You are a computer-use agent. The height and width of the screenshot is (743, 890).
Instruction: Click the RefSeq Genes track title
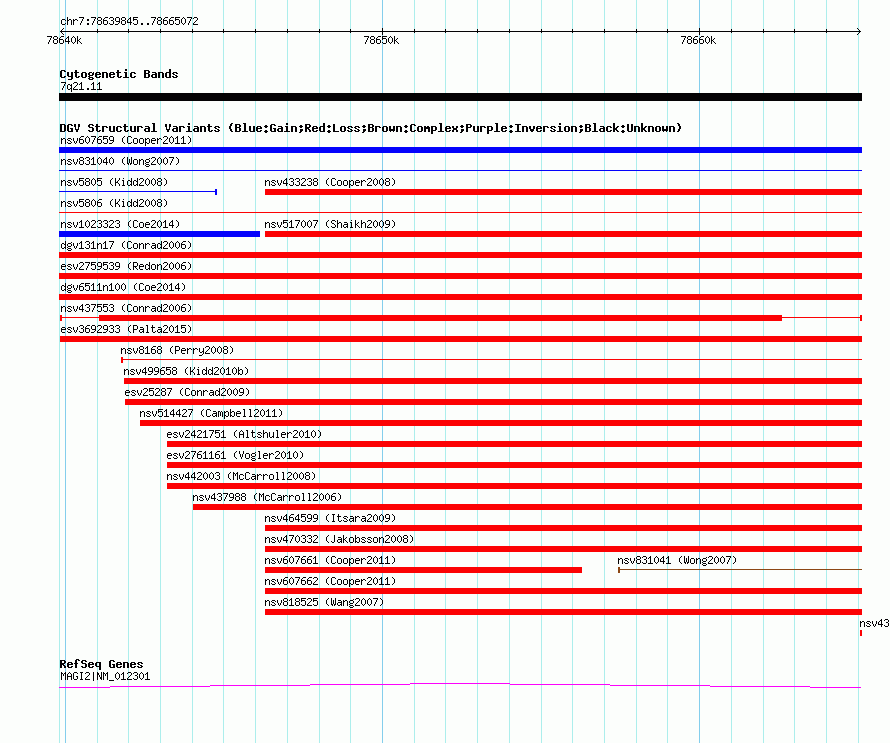point(102,664)
